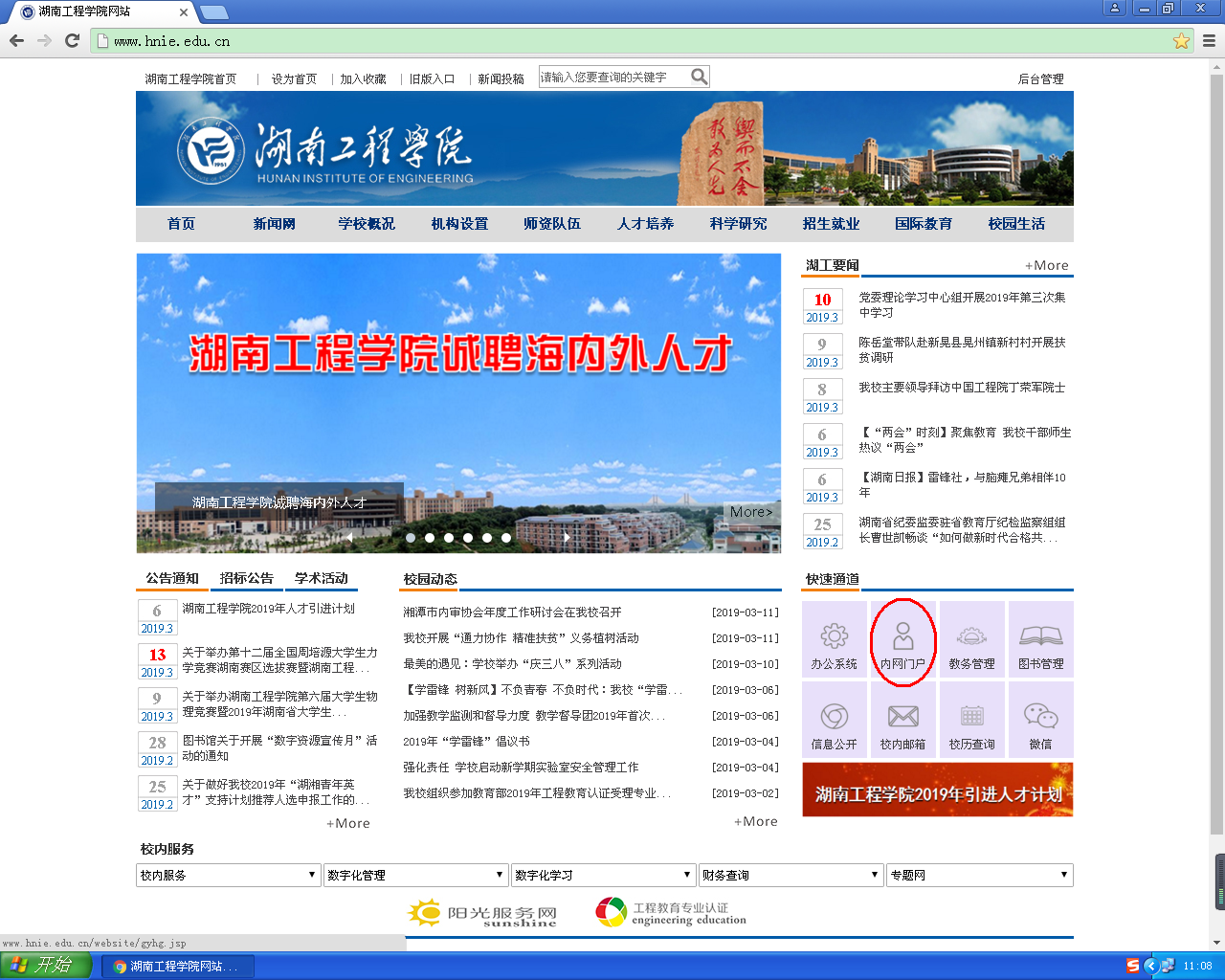Select the third carousel dot indicator
Image resolution: width=1225 pixels, height=980 pixels.
(x=449, y=538)
